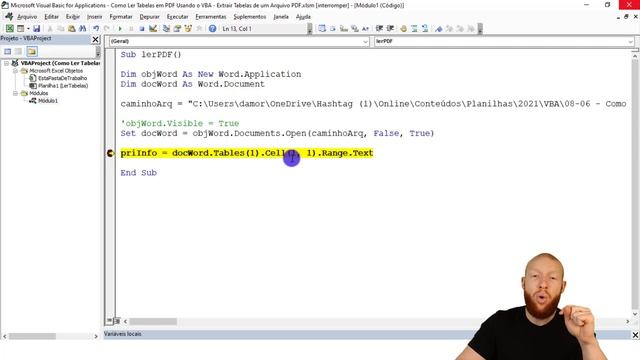Screen dimensions: 640x360
Task: Open the Standard toolbar options handle
Action: (310, 29)
